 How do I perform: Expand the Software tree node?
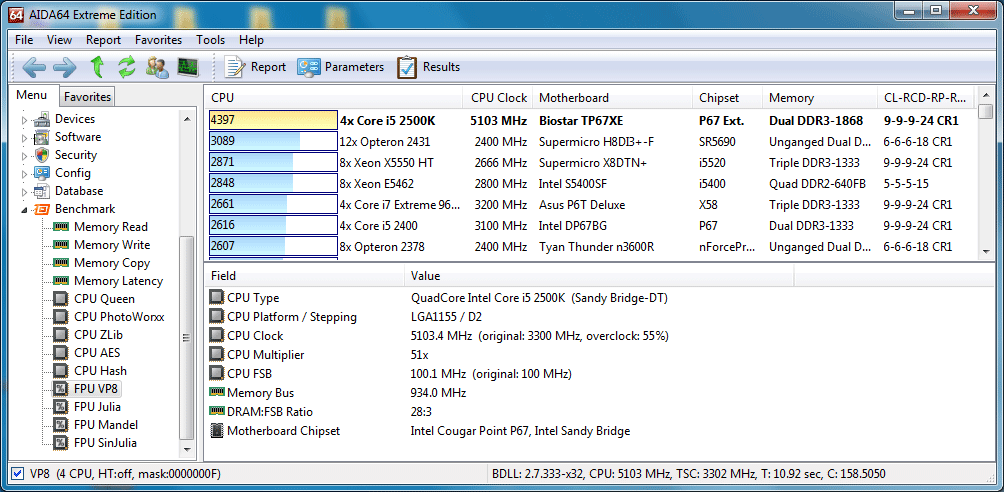(25, 138)
